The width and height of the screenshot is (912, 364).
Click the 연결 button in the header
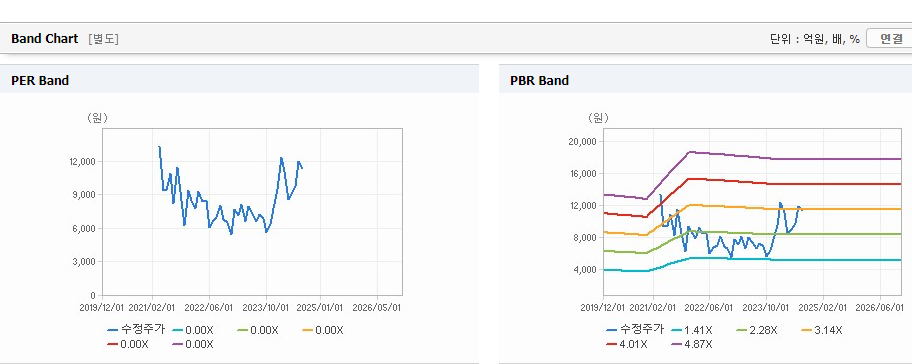click(x=891, y=39)
